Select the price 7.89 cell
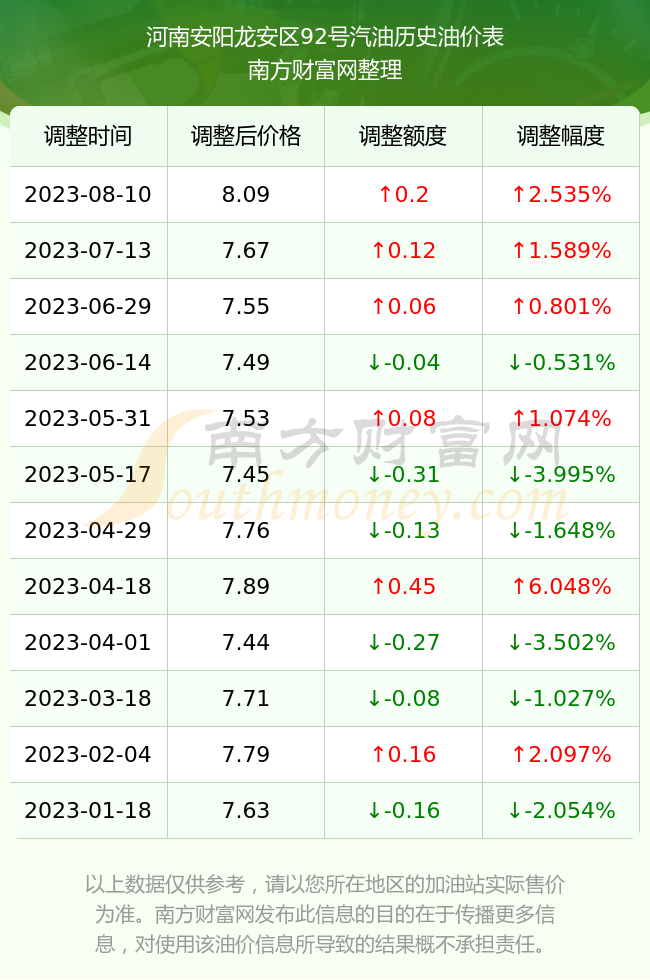Screen dimensions: 650x980 pyautogui.click(x=246, y=586)
